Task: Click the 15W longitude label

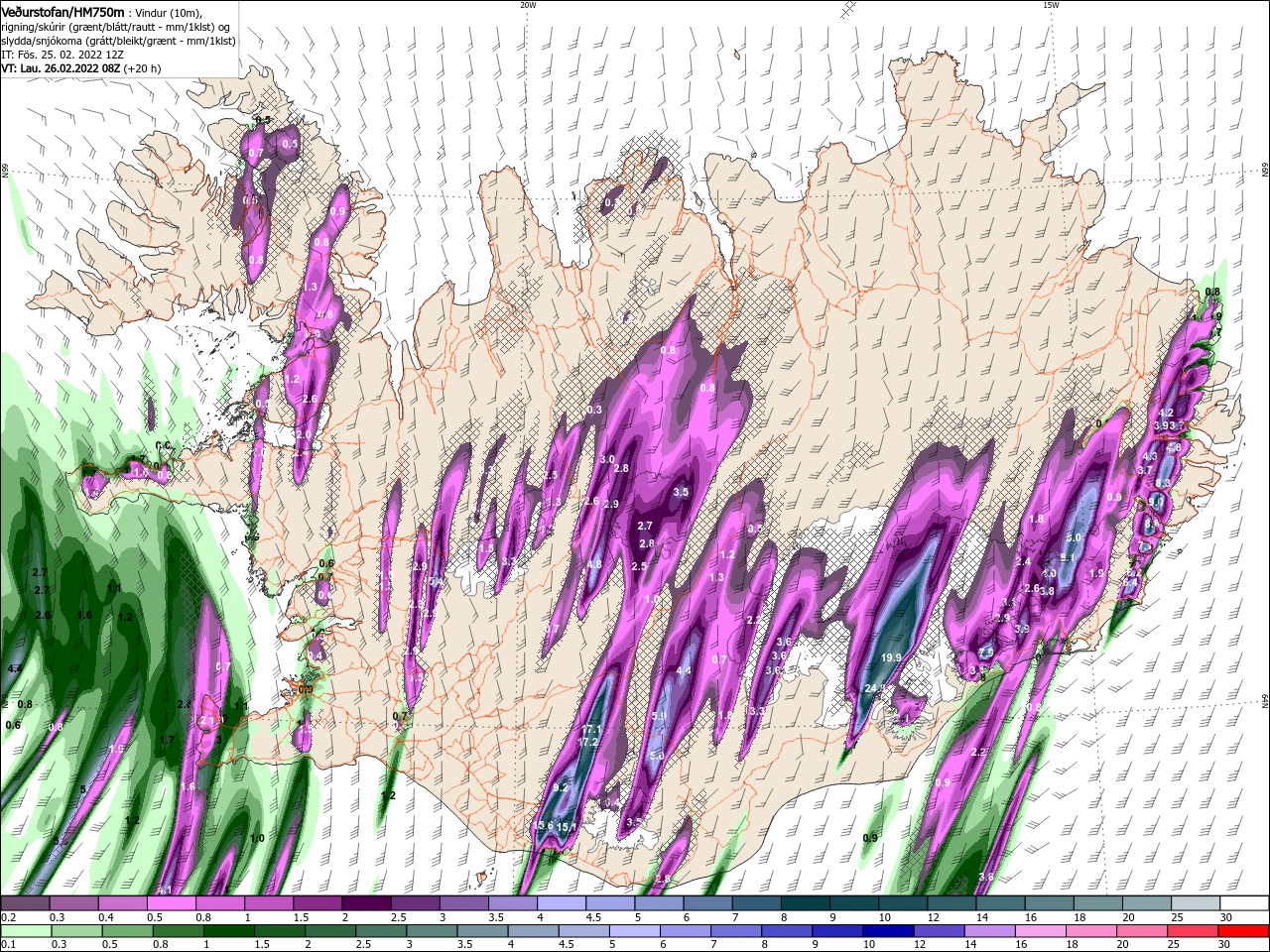Action: tap(1051, 5)
